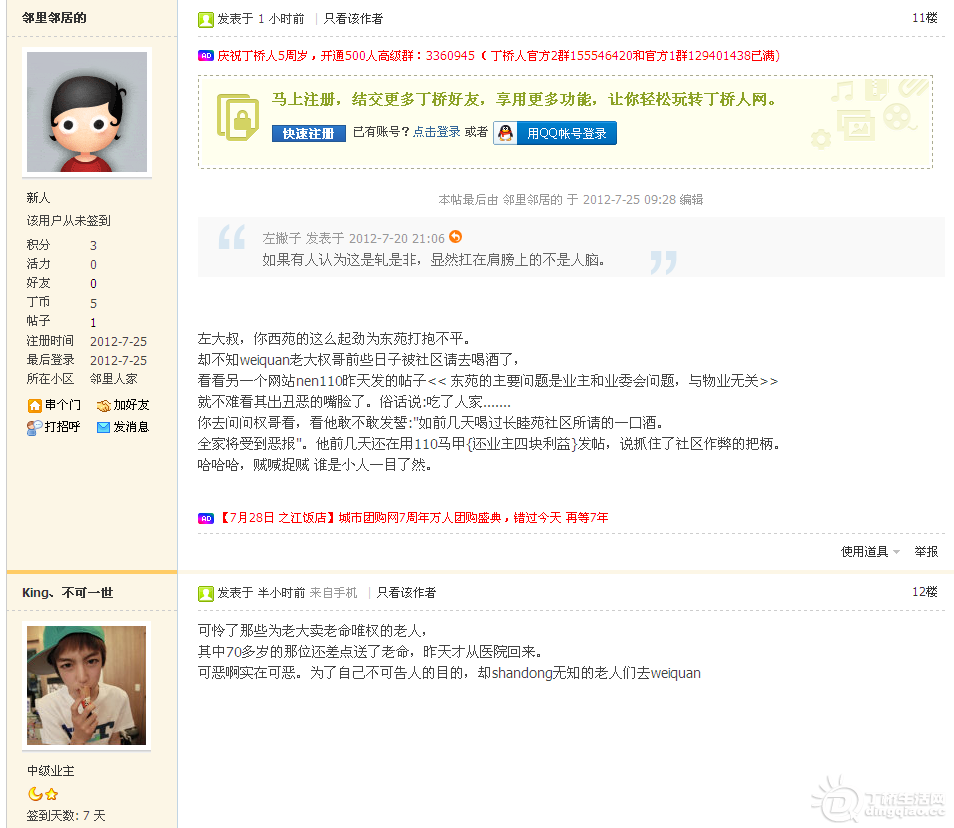
Task: Click the 点击登录 link
Action: [x=437, y=132]
